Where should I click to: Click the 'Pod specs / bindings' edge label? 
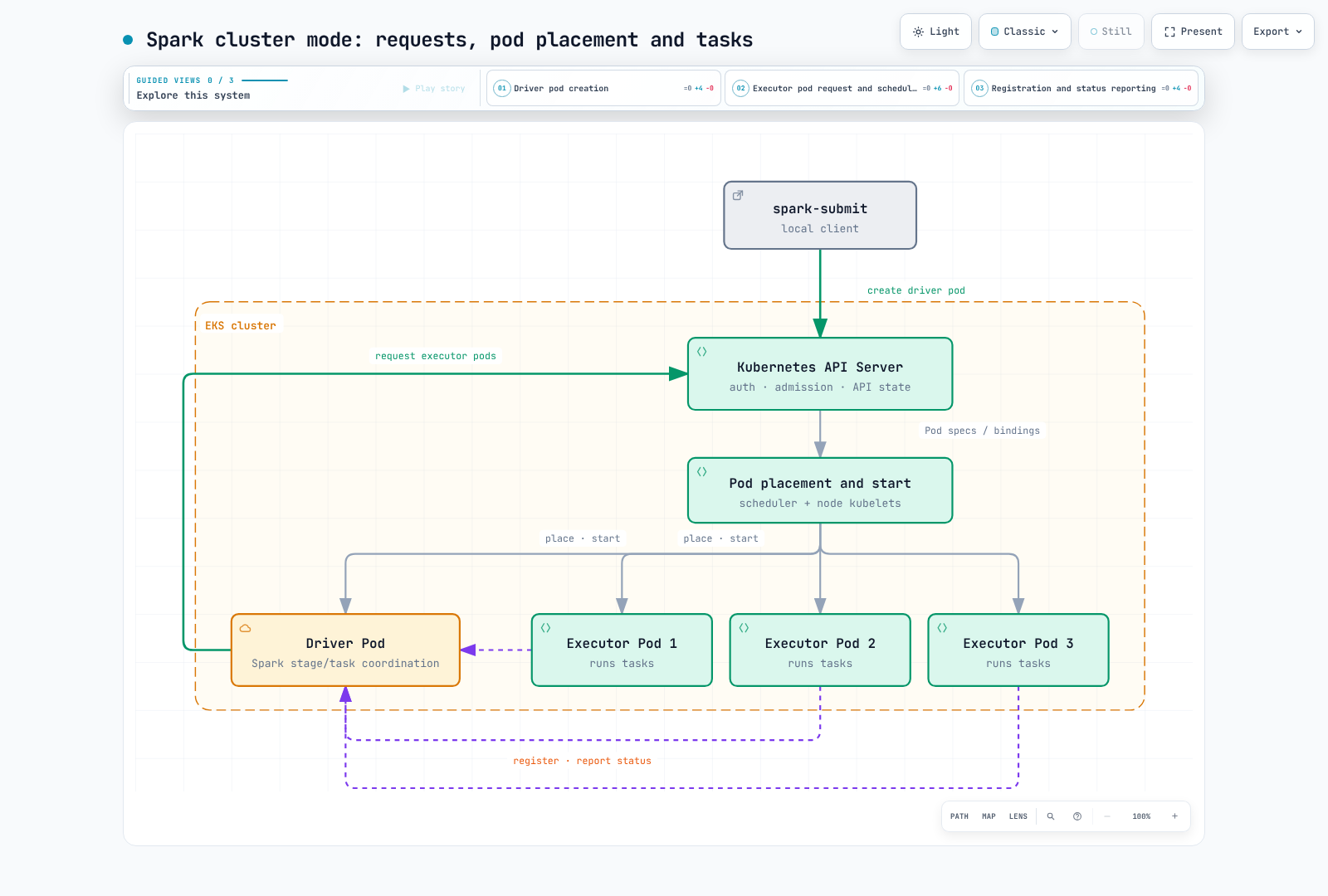[x=982, y=431]
